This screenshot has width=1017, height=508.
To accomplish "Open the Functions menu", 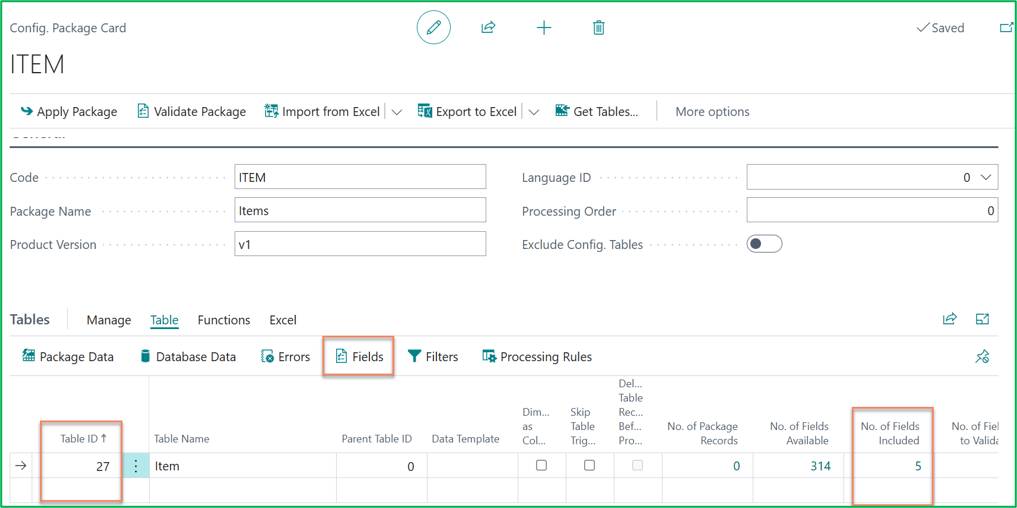I will (x=224, y=320).
